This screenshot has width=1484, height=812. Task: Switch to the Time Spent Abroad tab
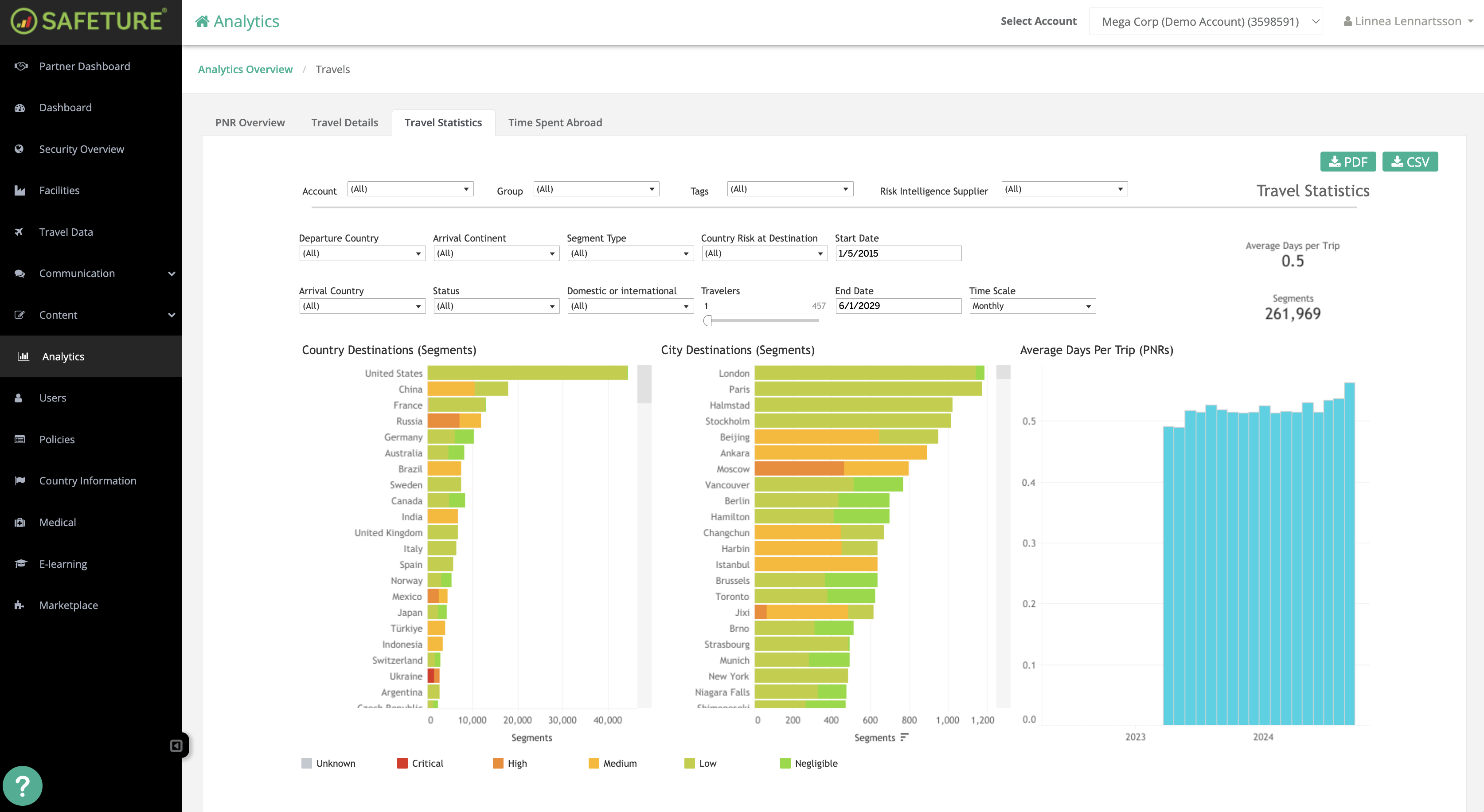[555, 123]
